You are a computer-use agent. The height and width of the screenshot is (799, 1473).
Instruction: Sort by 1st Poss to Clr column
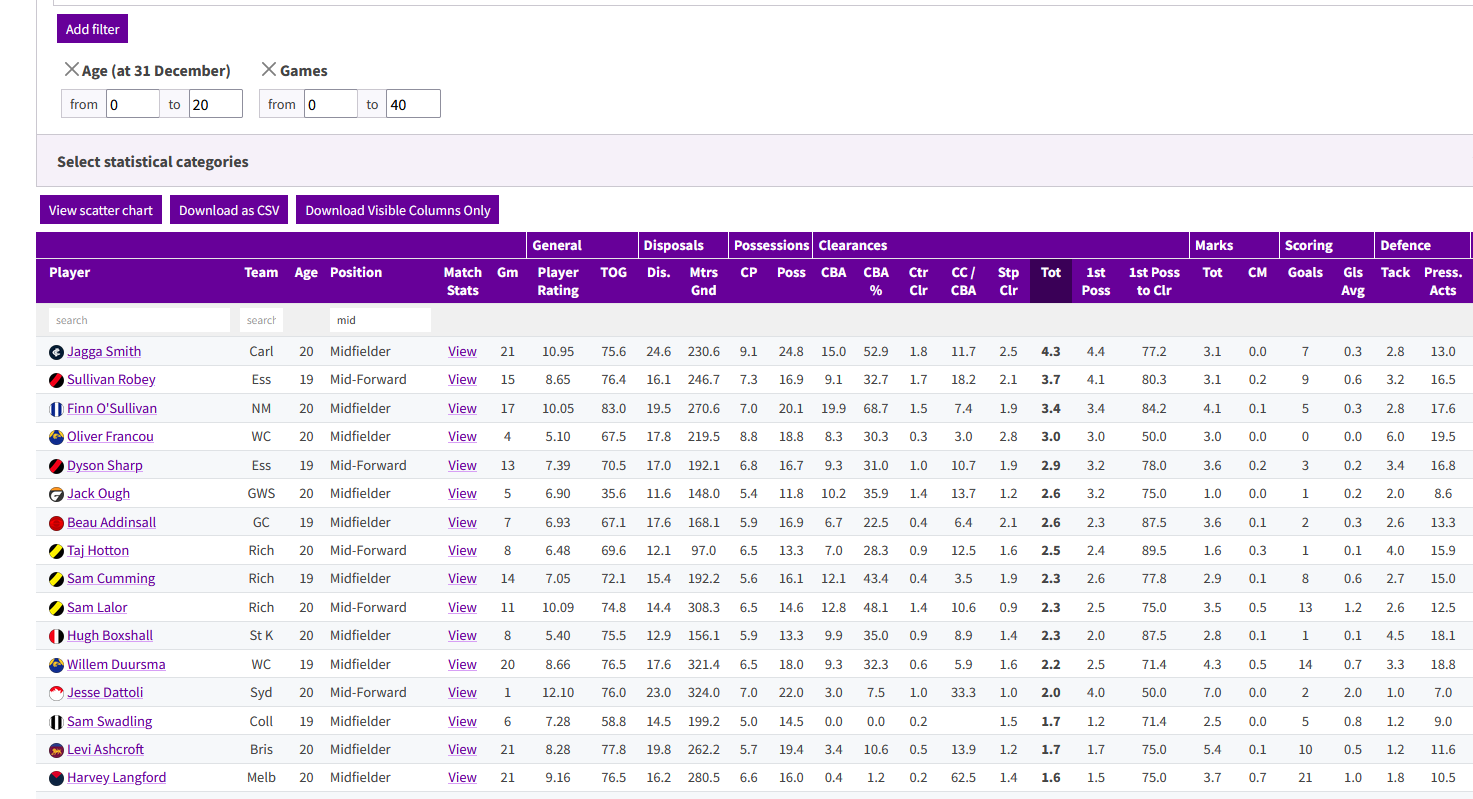point(1154,281)
